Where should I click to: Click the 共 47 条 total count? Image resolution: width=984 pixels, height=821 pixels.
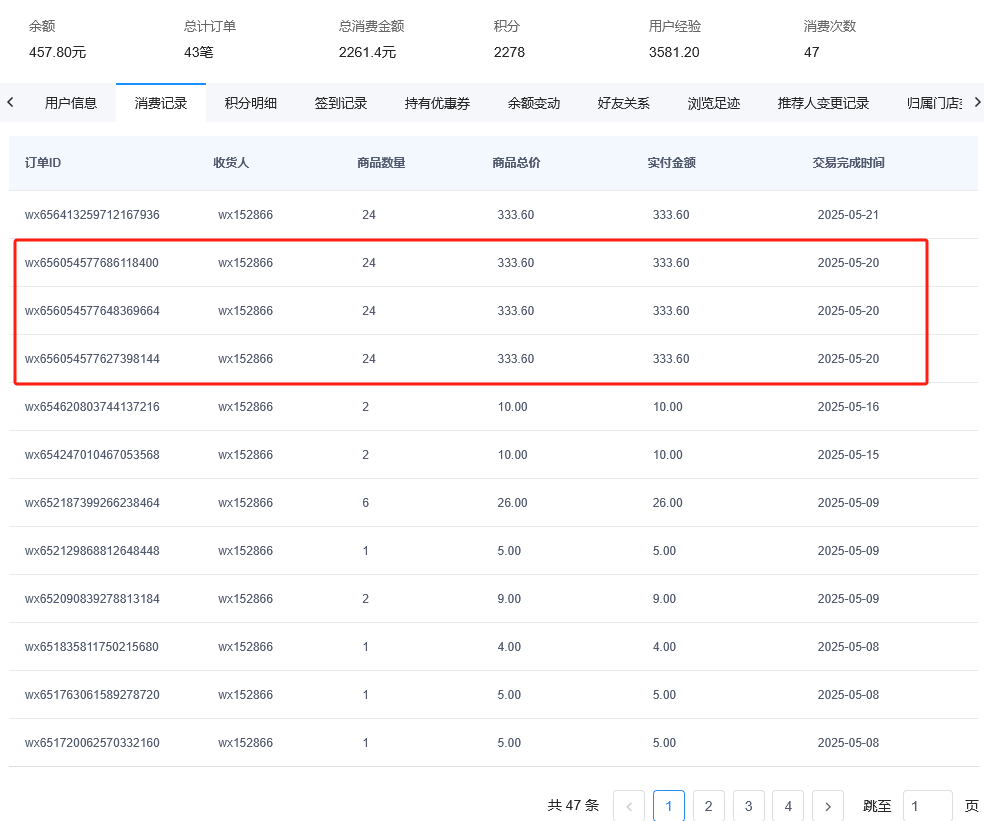[573, 805]
